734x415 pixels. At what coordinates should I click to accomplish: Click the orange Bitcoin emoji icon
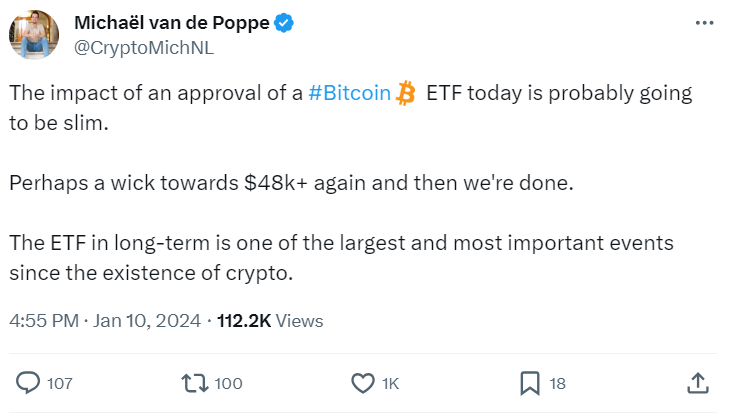pyautogui.click(x=405, y=93)
